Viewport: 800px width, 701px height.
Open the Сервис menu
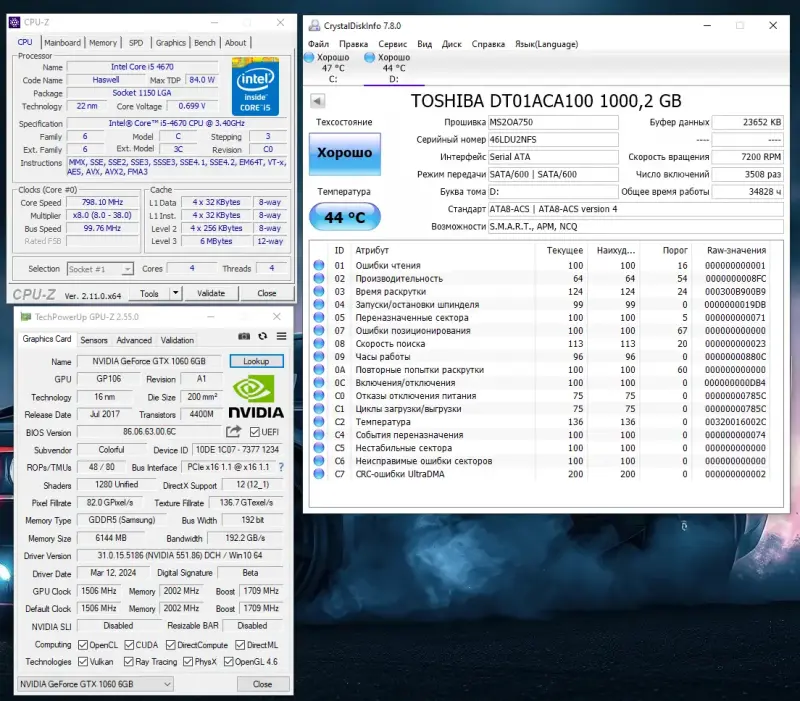392,44
